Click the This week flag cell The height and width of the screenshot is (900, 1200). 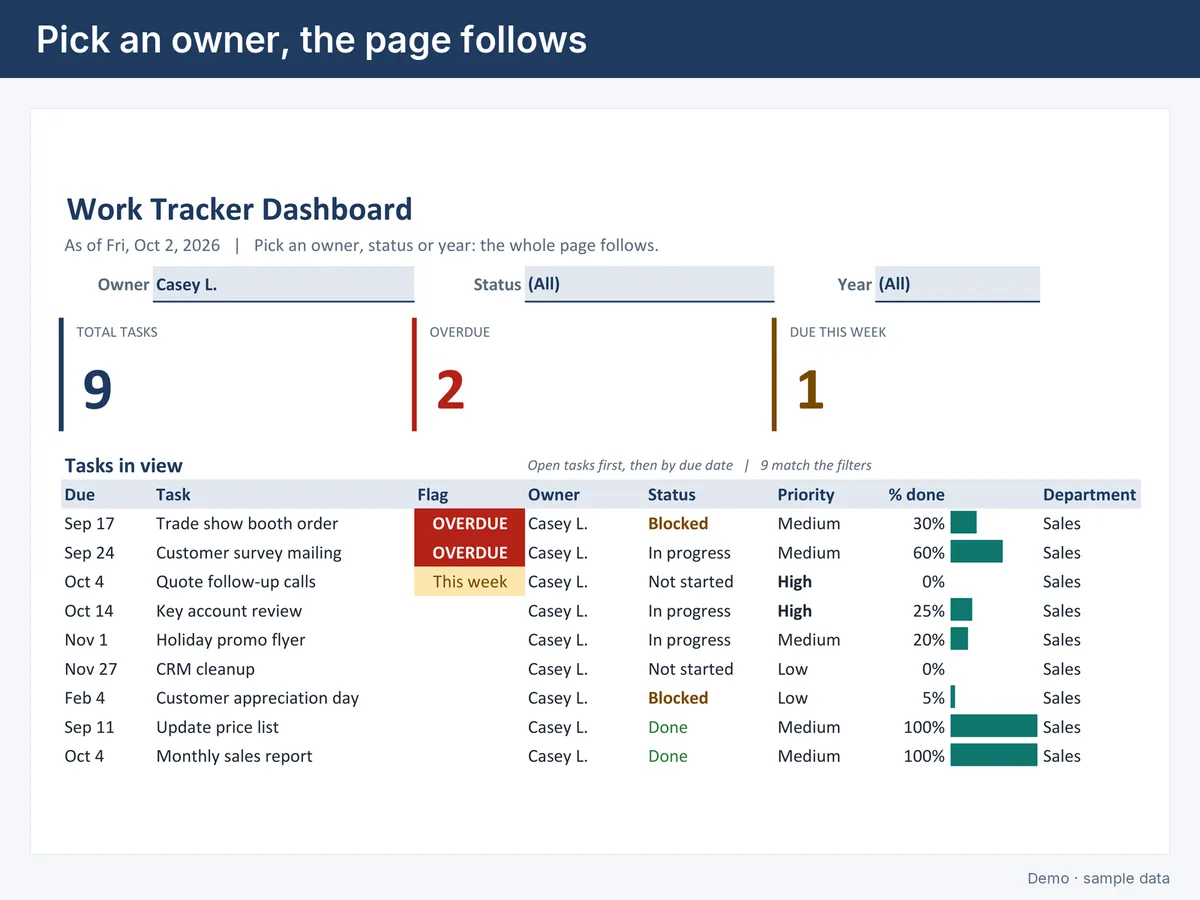[470, 581]
